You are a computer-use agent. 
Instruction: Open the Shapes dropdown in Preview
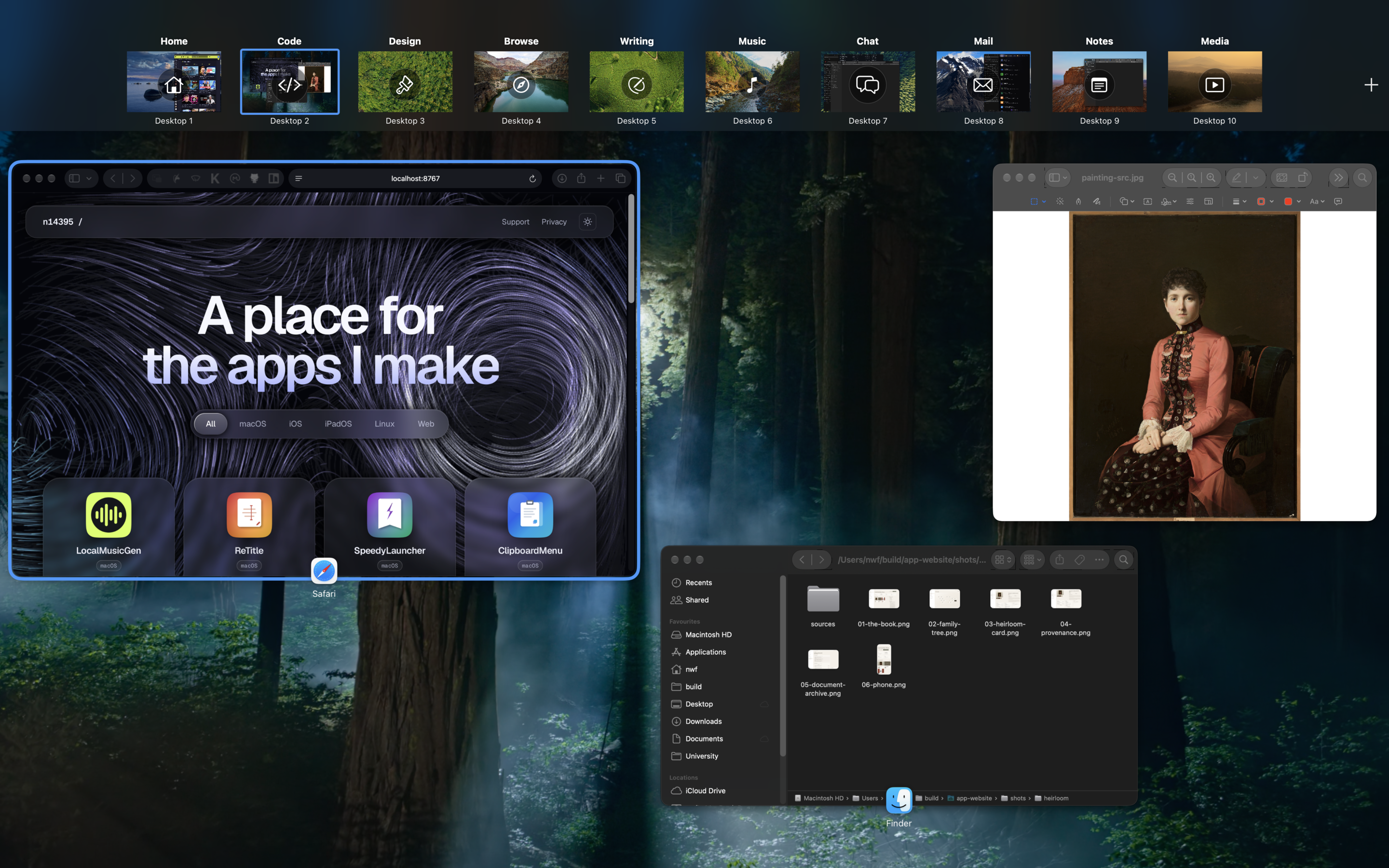[x=1127, y=202]
